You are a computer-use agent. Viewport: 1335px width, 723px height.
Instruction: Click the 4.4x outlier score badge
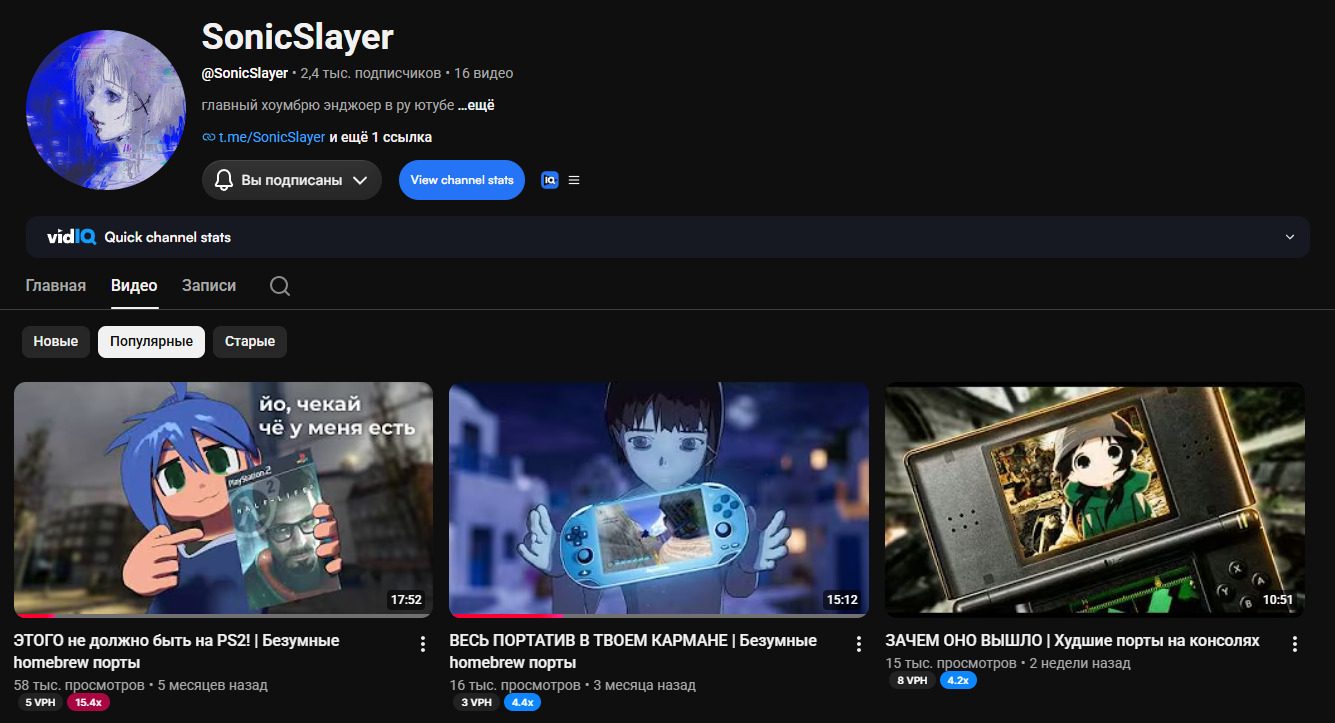(523, 702)
